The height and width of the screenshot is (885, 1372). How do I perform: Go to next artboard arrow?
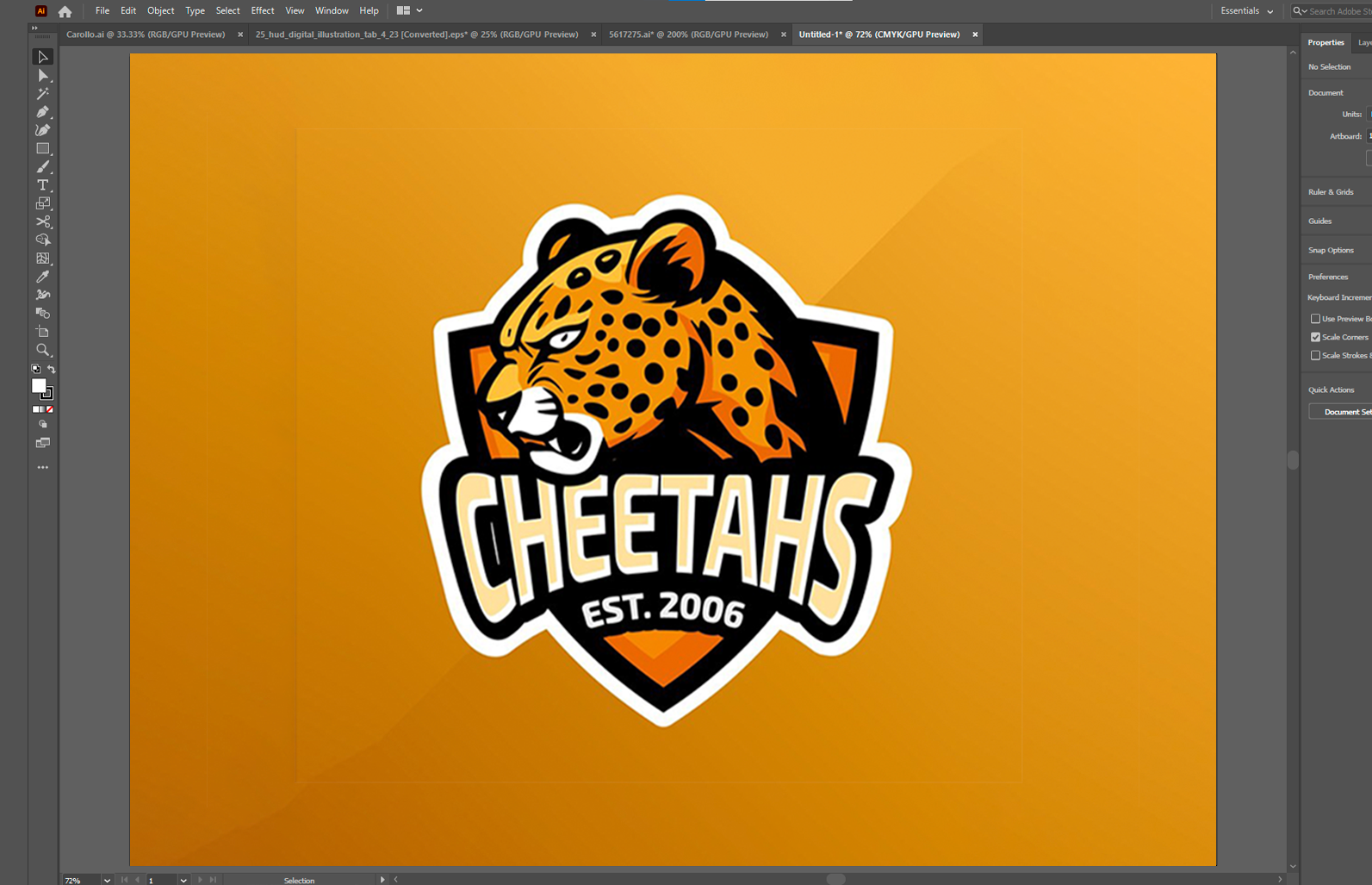point(200,880)
